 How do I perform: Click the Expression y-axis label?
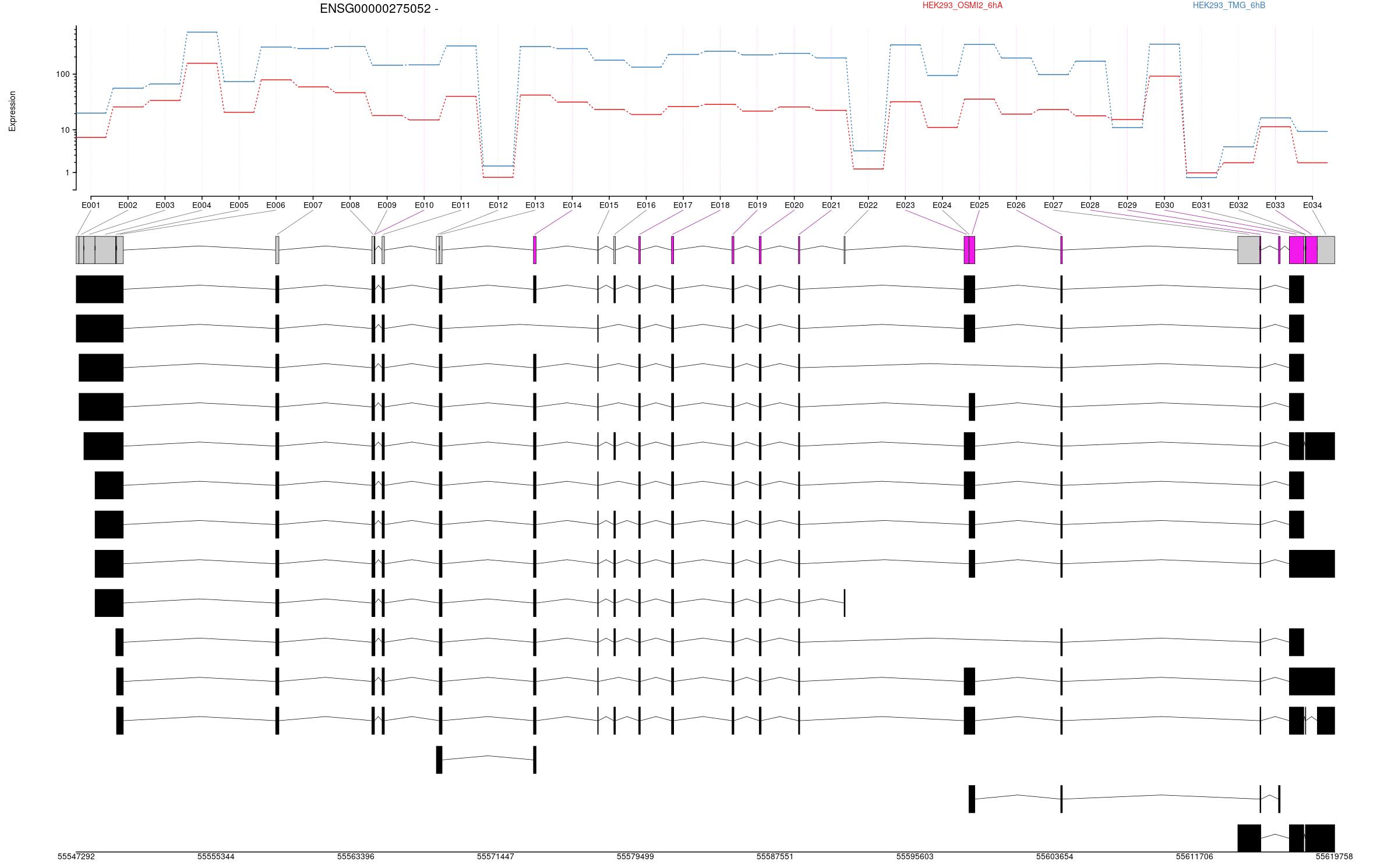click(12, 111)
